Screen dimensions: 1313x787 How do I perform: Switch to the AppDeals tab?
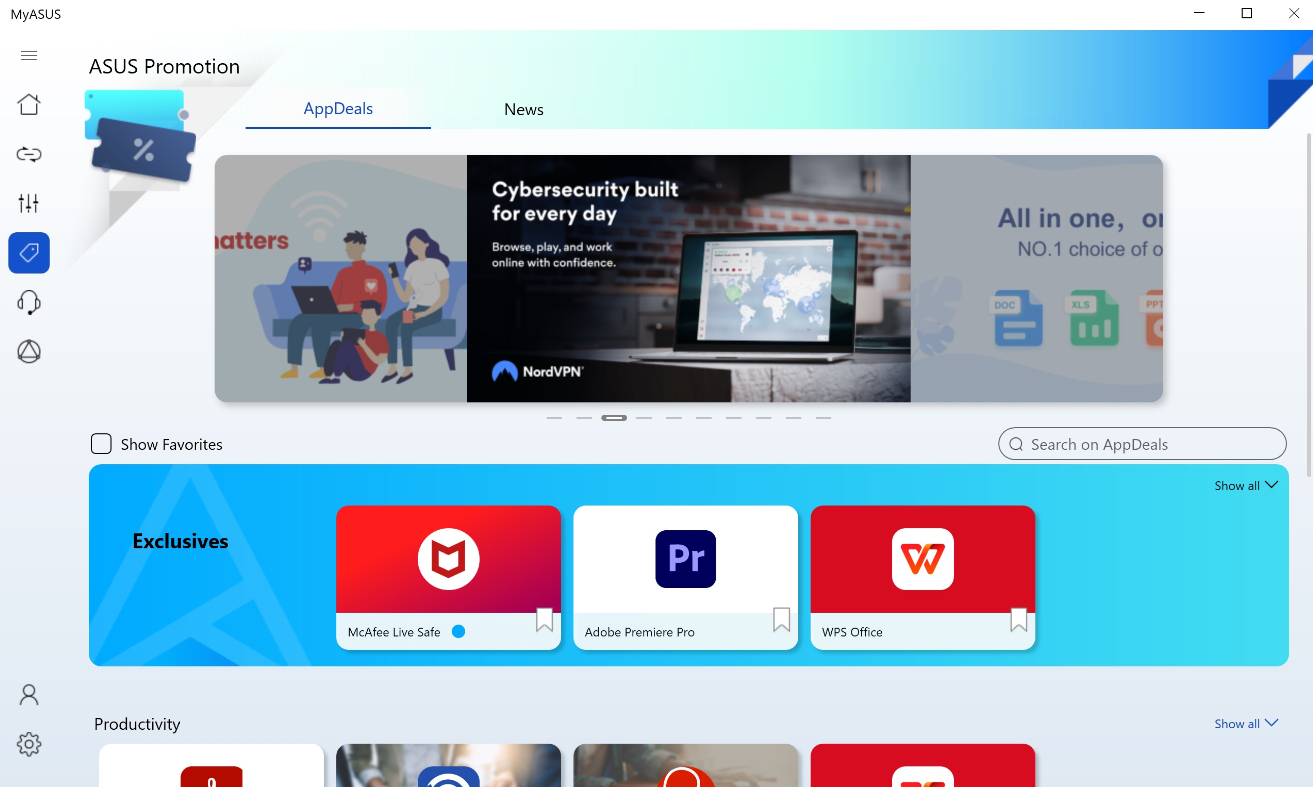click(x=338, y=109)
